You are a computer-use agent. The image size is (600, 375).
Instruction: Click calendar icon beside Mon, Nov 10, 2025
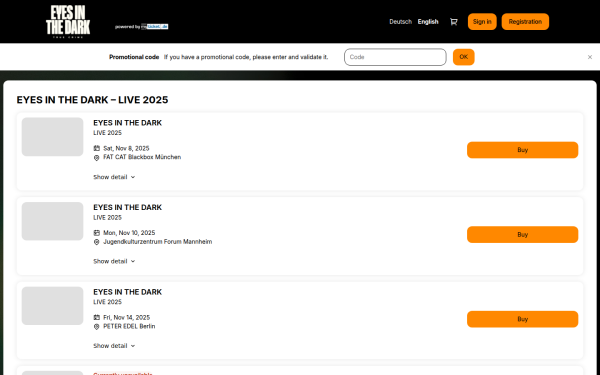pyautogui.click(x=96, y=233)
